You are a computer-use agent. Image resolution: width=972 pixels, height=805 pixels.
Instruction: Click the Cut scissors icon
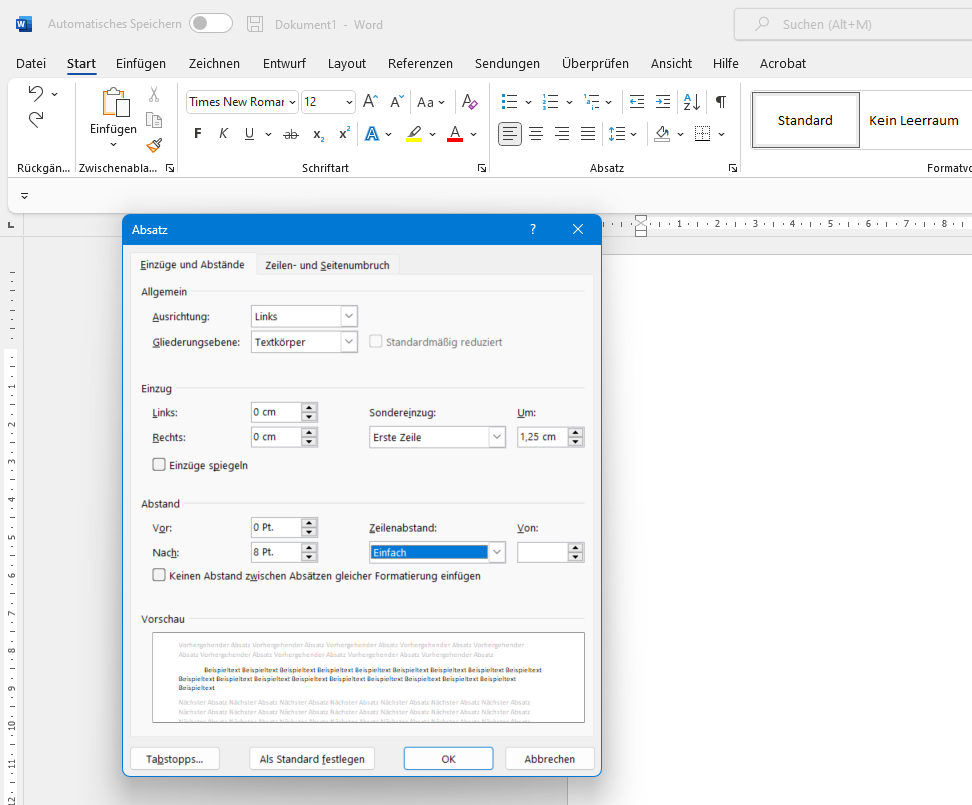(x=154, y=94)
